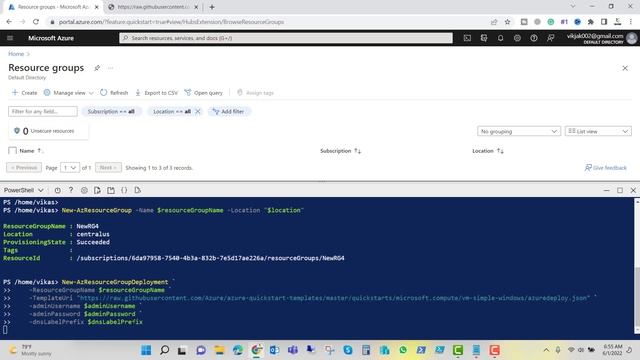Screen dimensions: 640x360
Task: Open the header feedback icon
Action: (551, 38)
